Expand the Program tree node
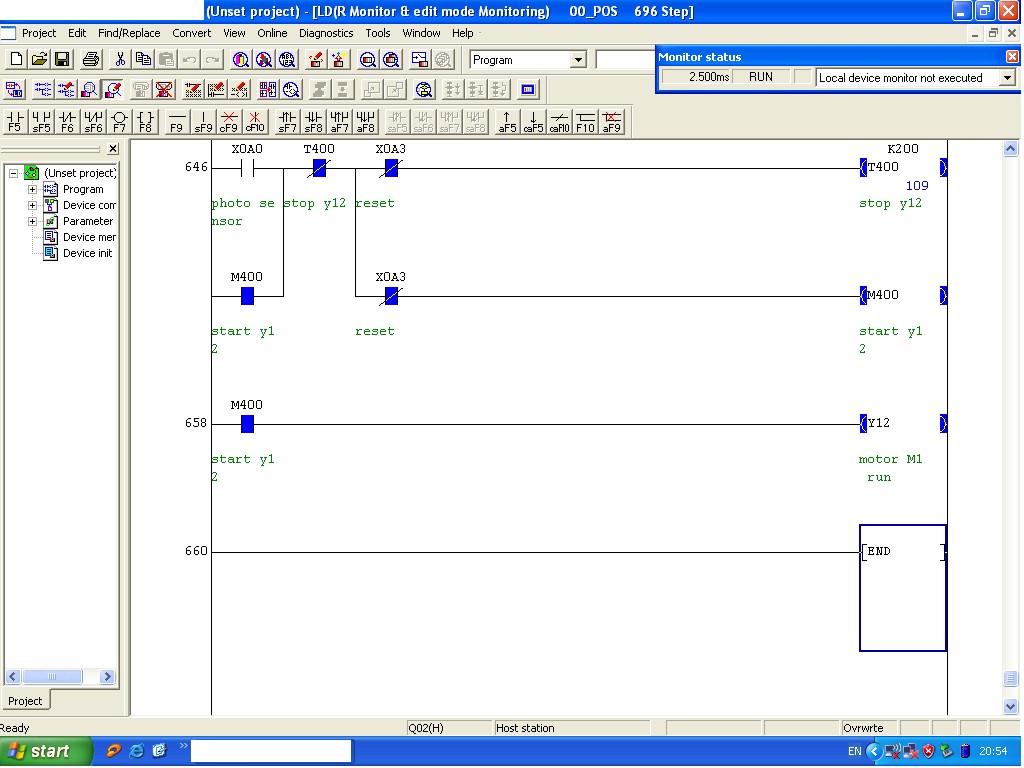The height and width of the screenshot is (768, 1024). (x=34, y=189)
